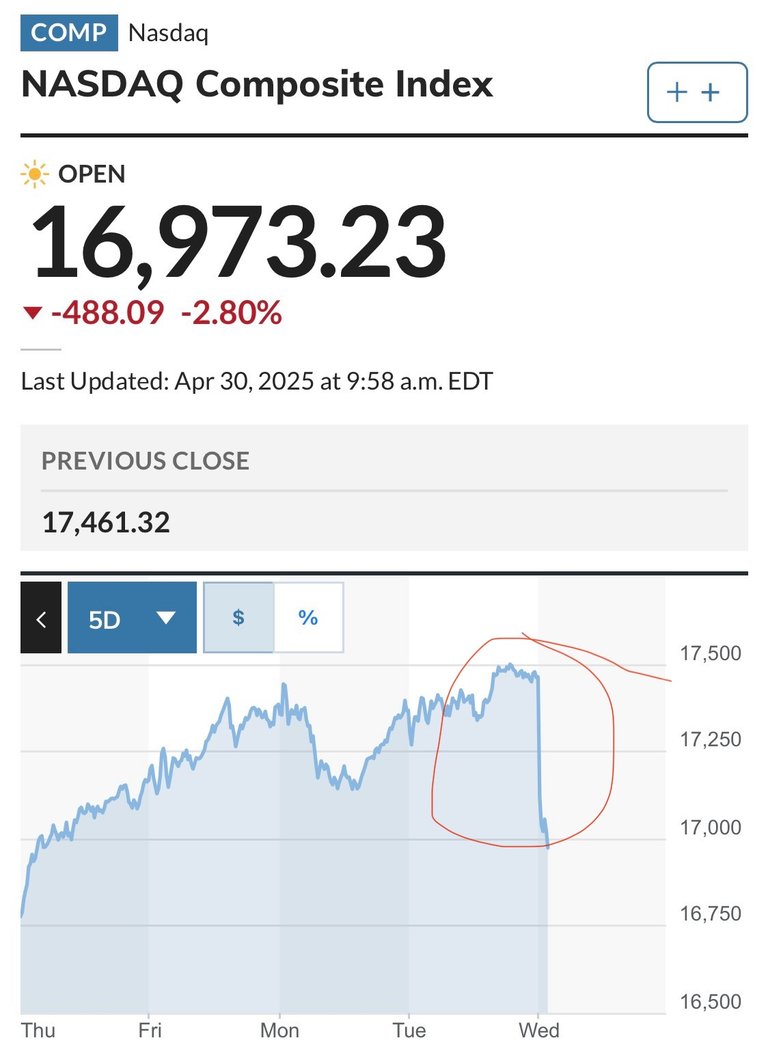The width and height of the screenshot is (768, 1045).
Task: Add index to watchlist with plus button
Action: pos(697,92)
